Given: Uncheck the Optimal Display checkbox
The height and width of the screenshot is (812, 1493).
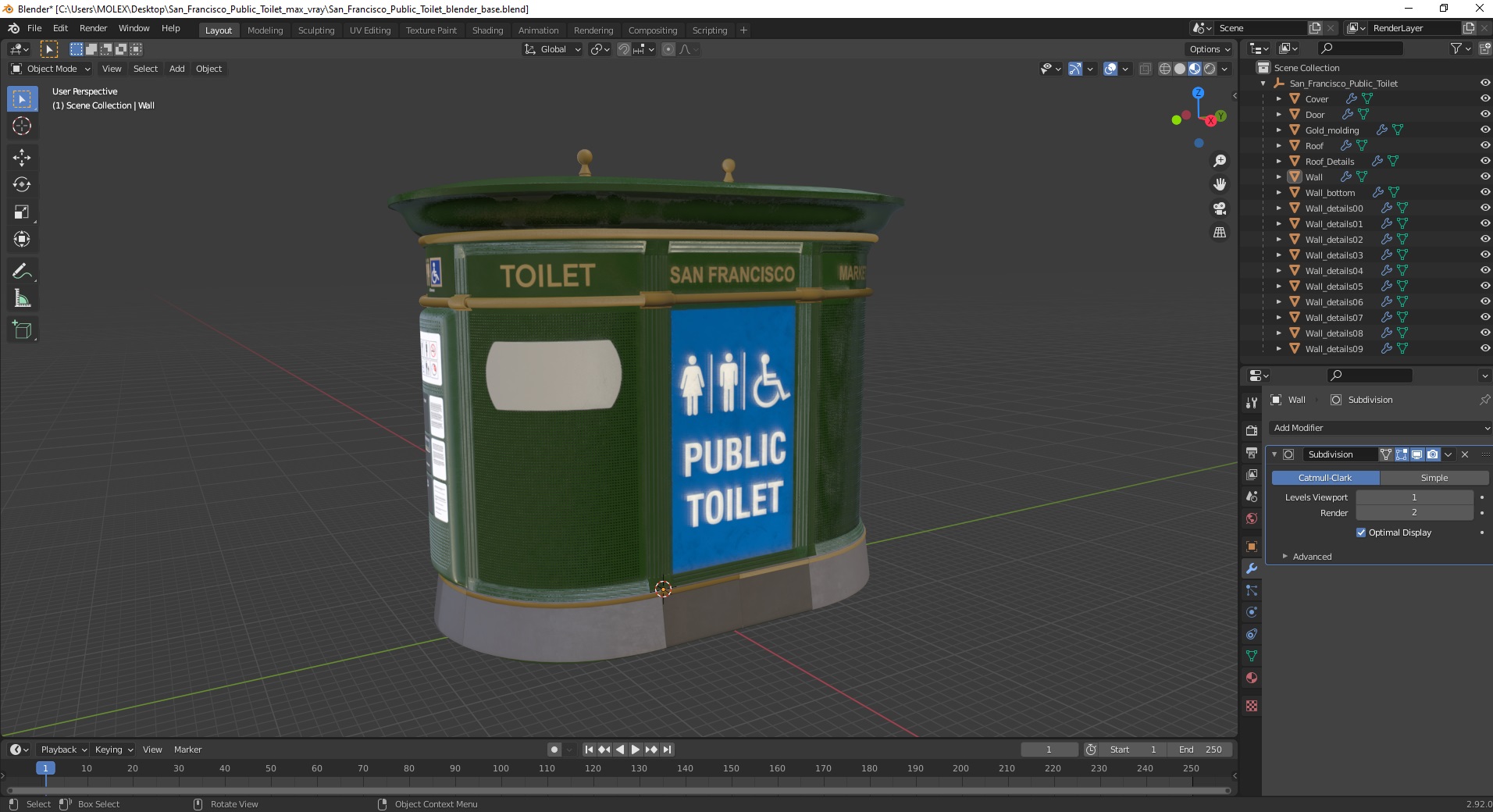Looking at the screenshot, I should [1361, 532].
